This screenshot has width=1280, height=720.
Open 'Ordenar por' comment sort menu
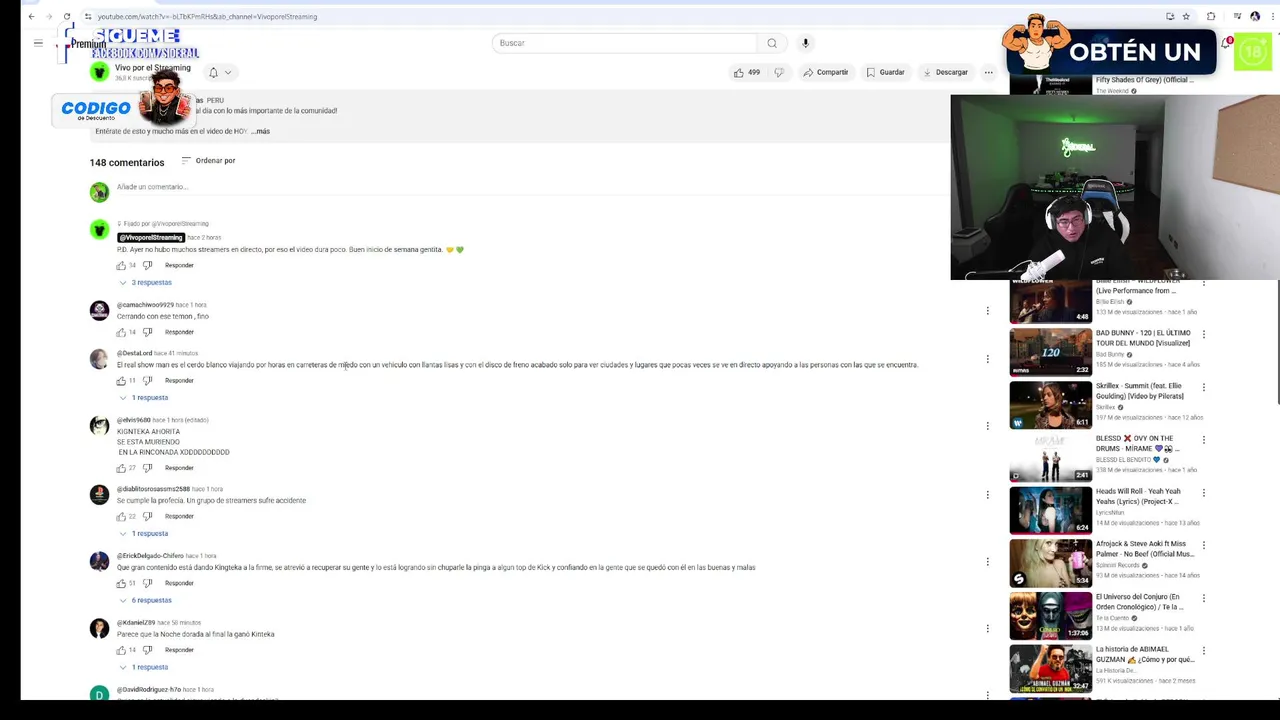tap(208, 160)
